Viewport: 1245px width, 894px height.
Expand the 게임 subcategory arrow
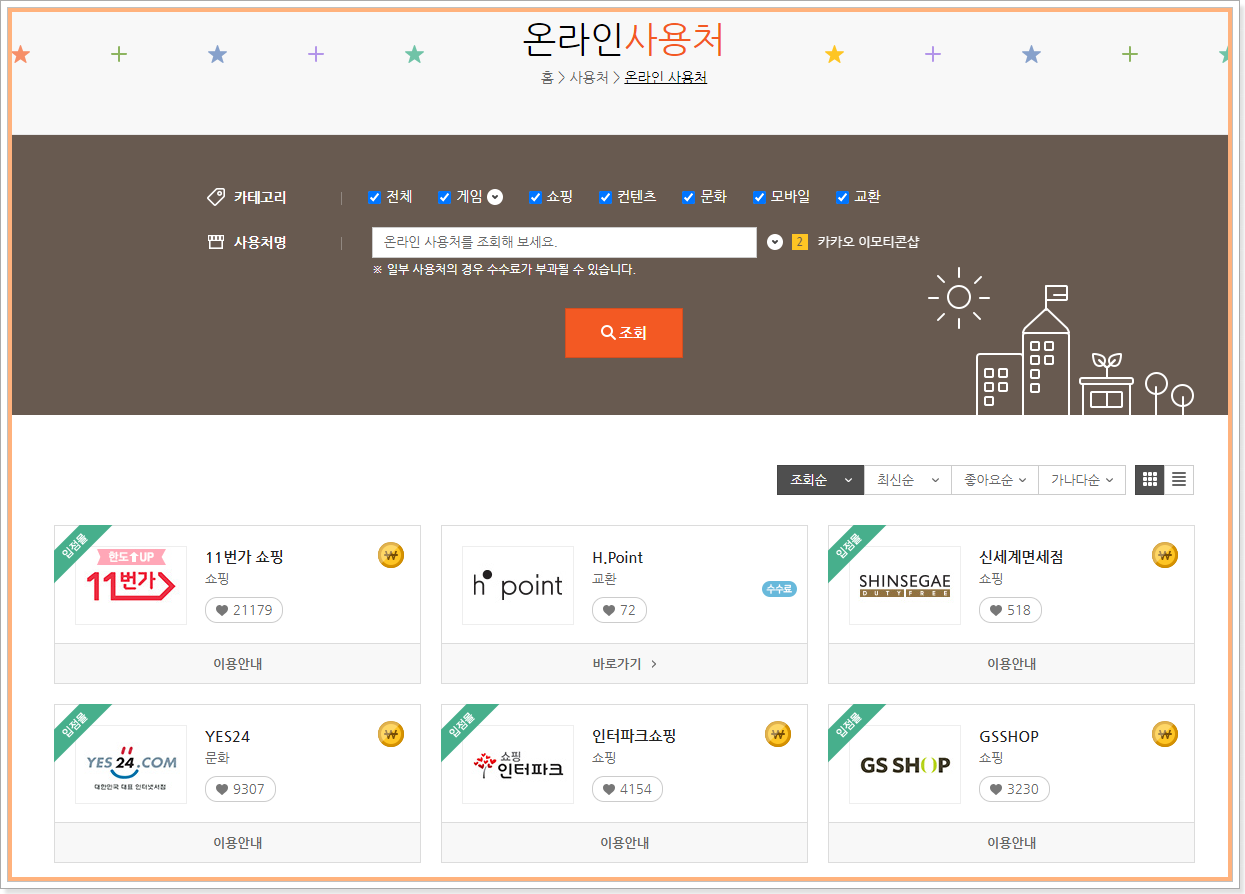[495, 197]
